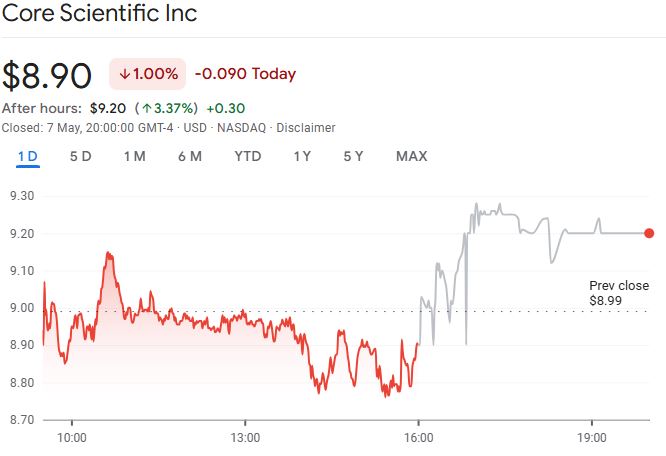View the 5 Y price history

click(x=353, y=156)
